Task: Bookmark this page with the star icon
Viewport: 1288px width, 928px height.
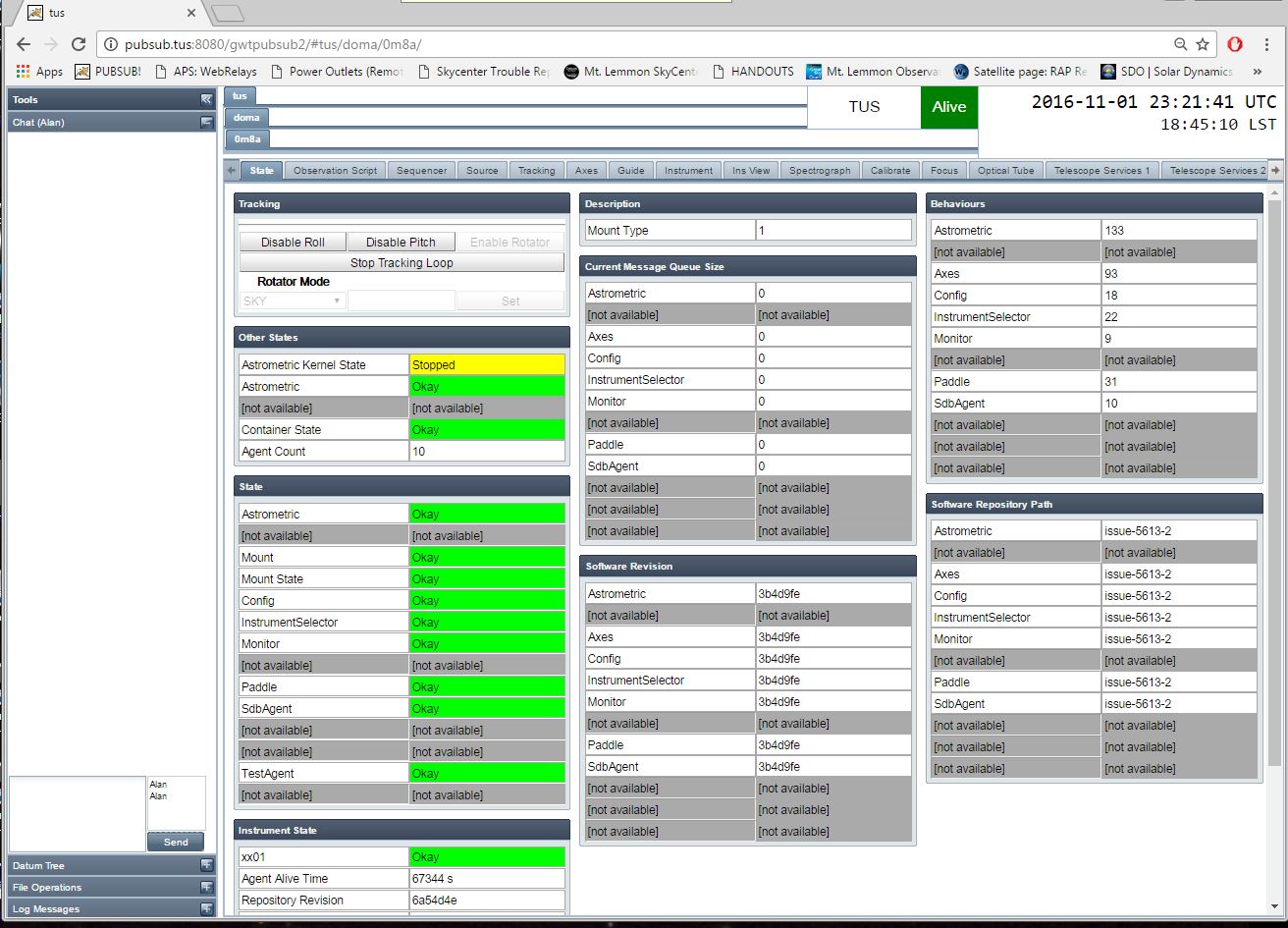Action: [x=1203, y=44]
